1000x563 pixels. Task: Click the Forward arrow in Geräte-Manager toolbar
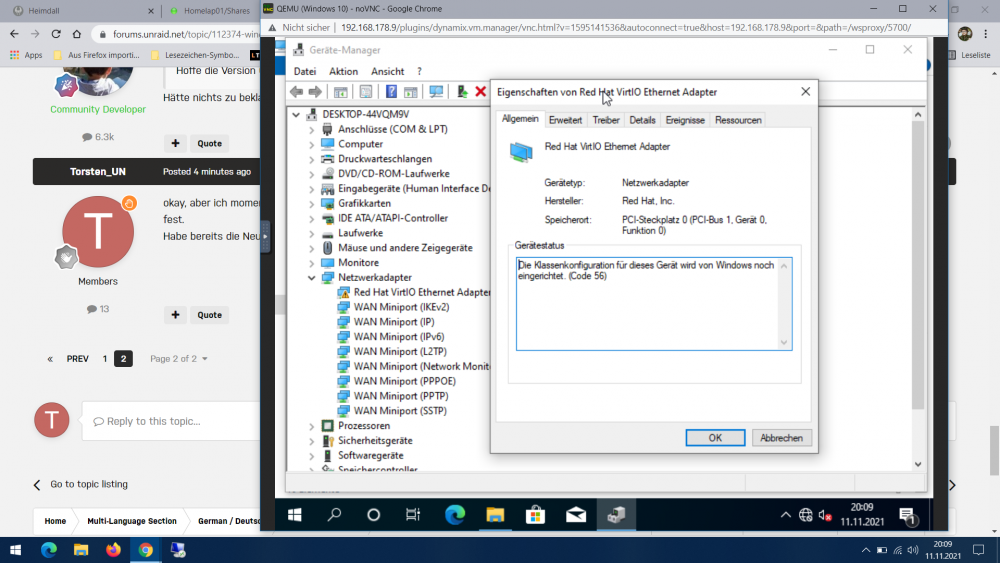(x=315, y=92)
